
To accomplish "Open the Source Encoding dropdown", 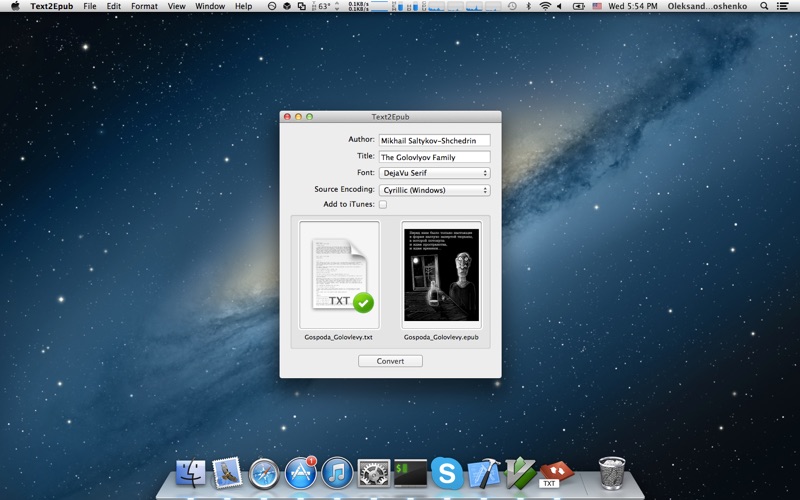I will point(434,190).
